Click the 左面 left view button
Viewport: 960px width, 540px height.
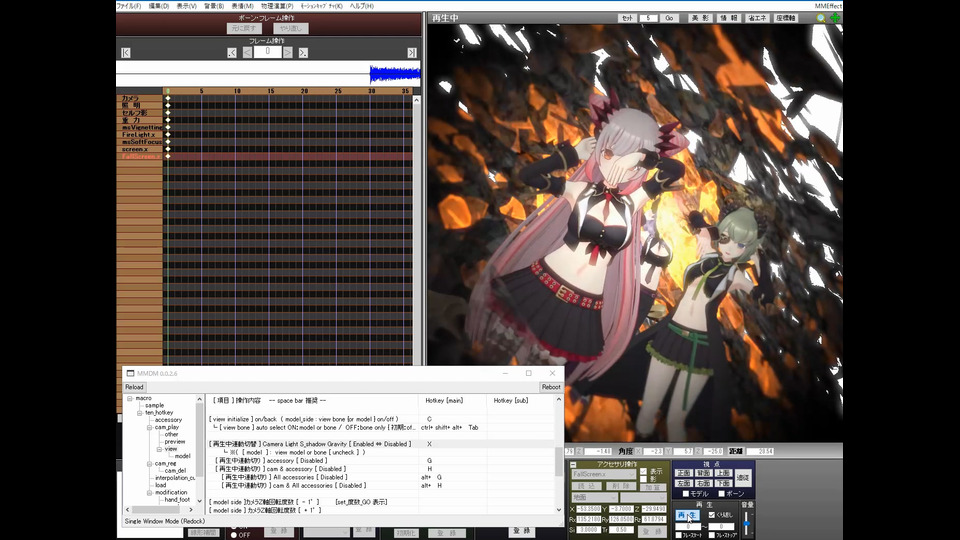(683, 483)
